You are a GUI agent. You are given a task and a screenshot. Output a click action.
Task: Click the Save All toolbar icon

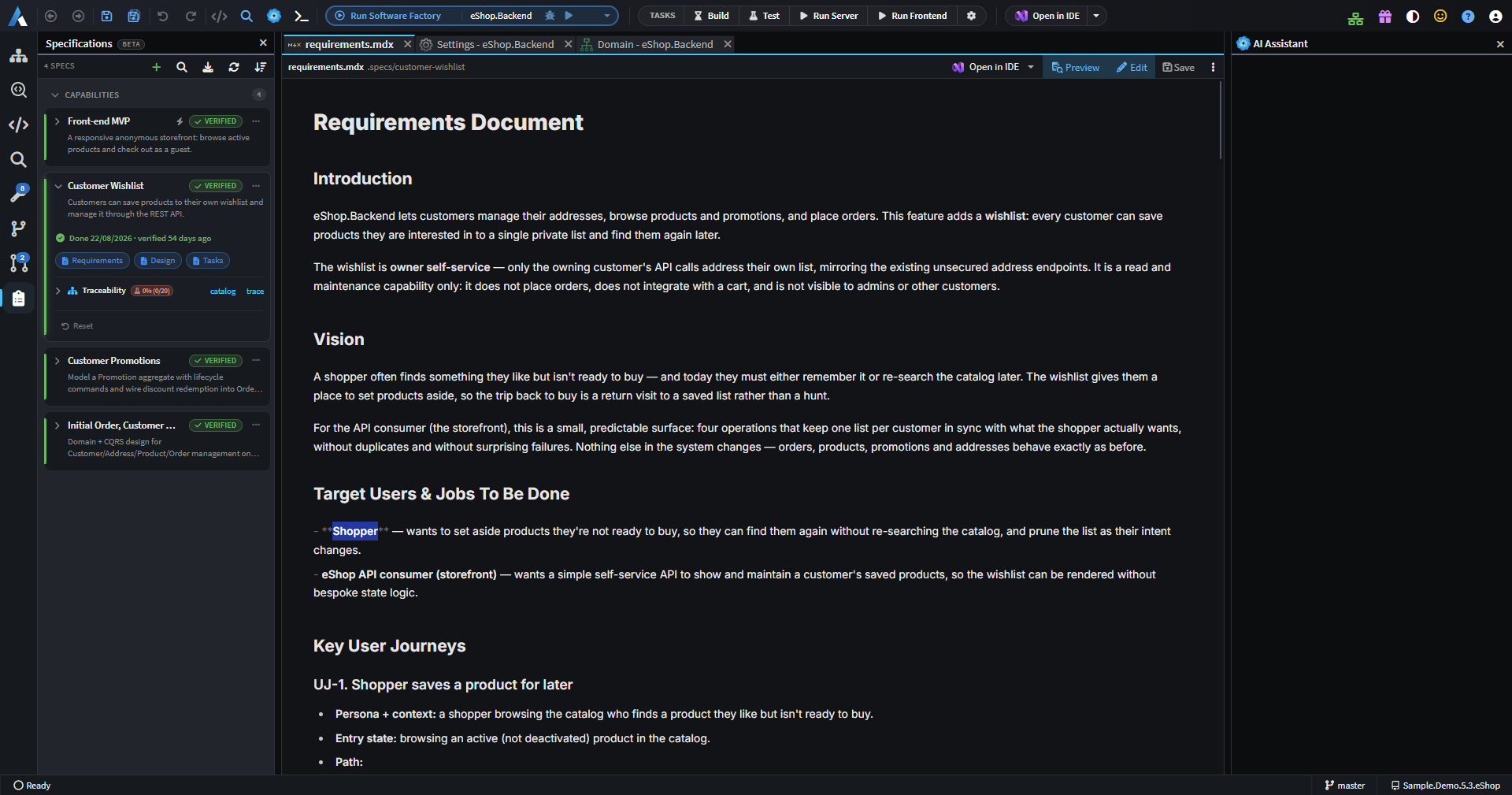click(x=134, y=16)
